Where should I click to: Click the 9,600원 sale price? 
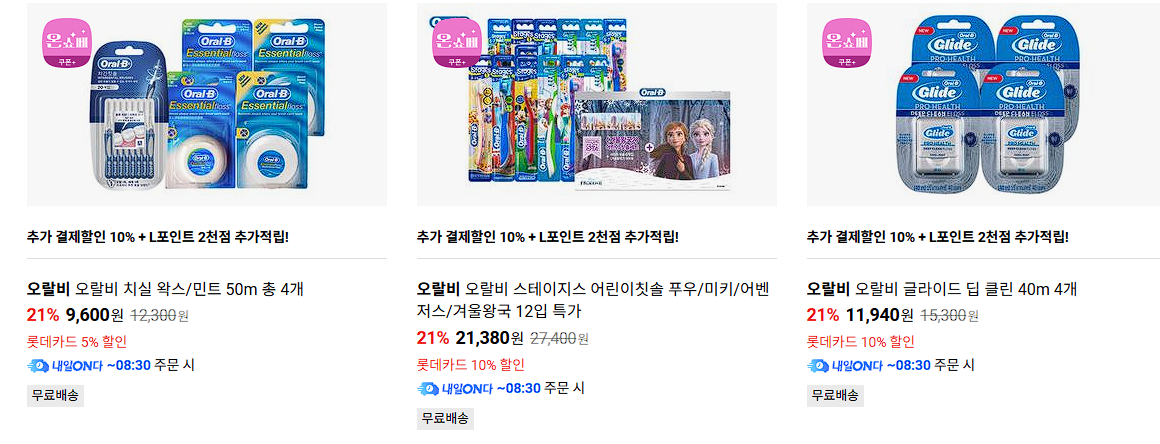coord(95,316)
